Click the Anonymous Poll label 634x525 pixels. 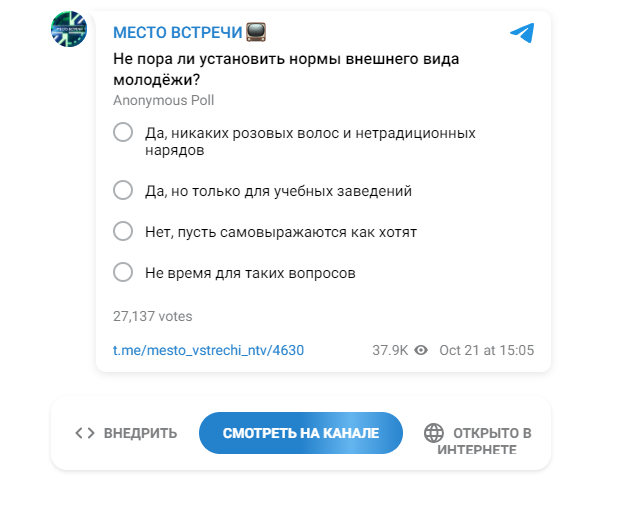pyautogui.click(x=163, y=100)
